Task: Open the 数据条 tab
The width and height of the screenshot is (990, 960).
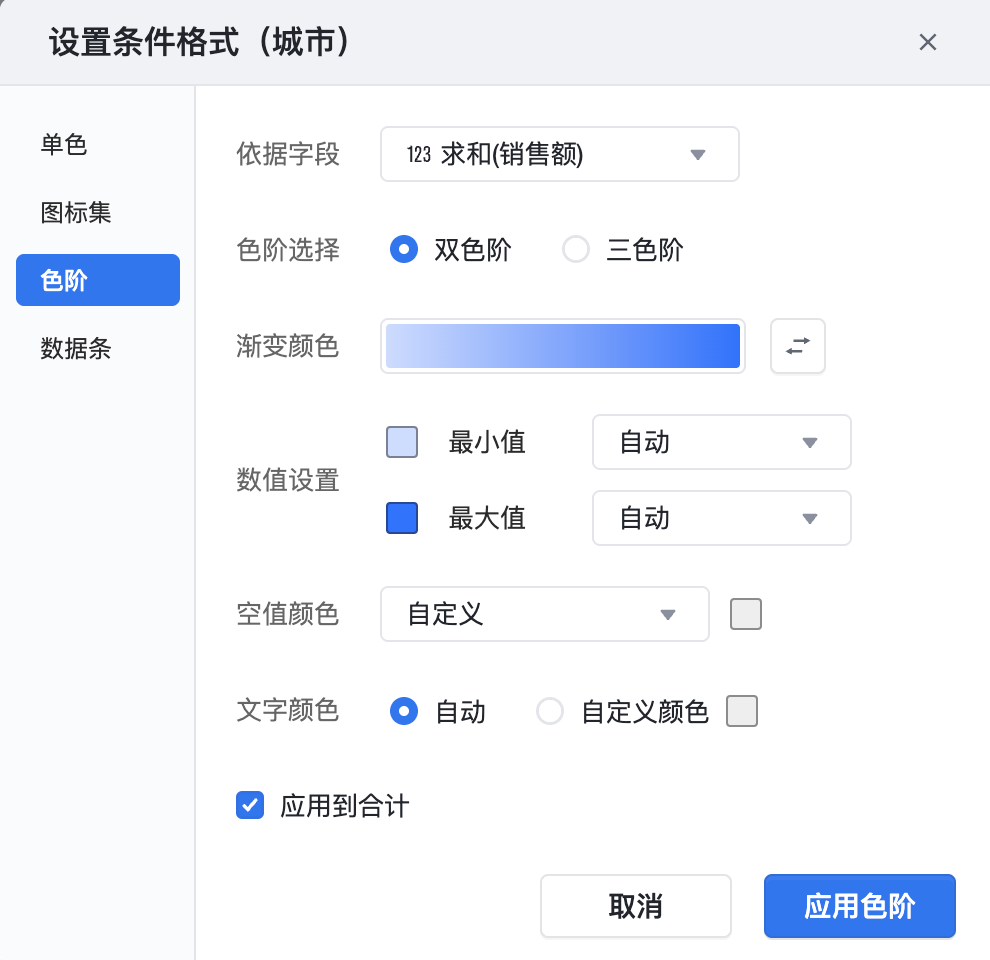Action: tap(76, 348)
